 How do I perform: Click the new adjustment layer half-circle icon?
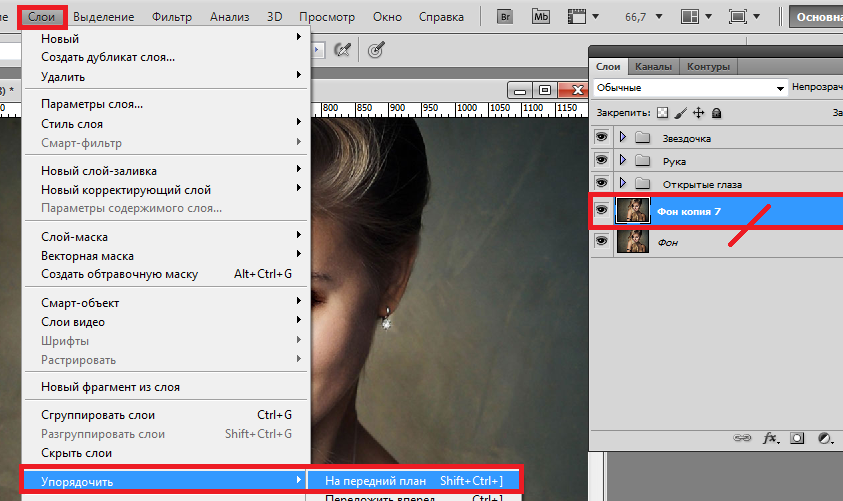click(825, 438)
